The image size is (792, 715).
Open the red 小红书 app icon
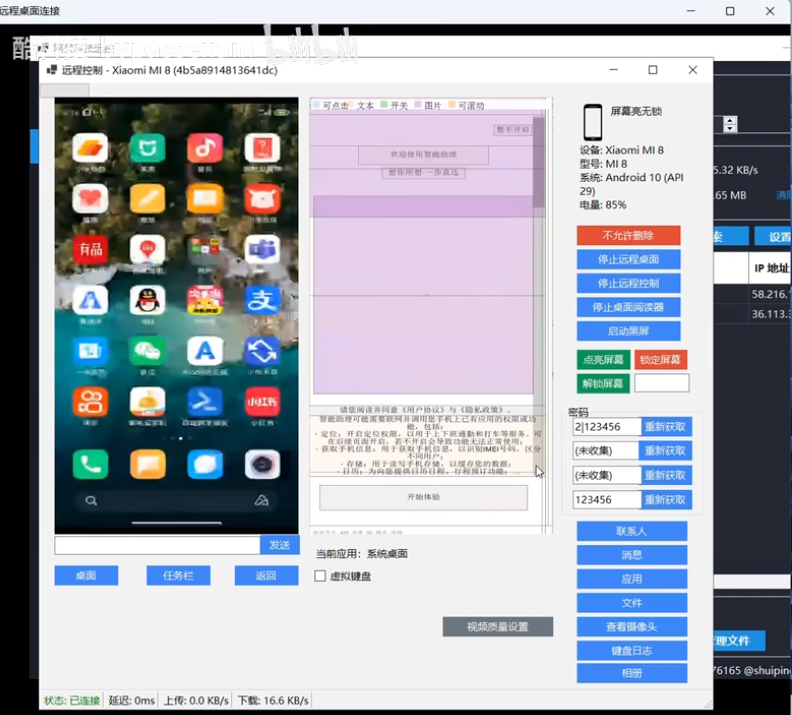click(263, 402)
